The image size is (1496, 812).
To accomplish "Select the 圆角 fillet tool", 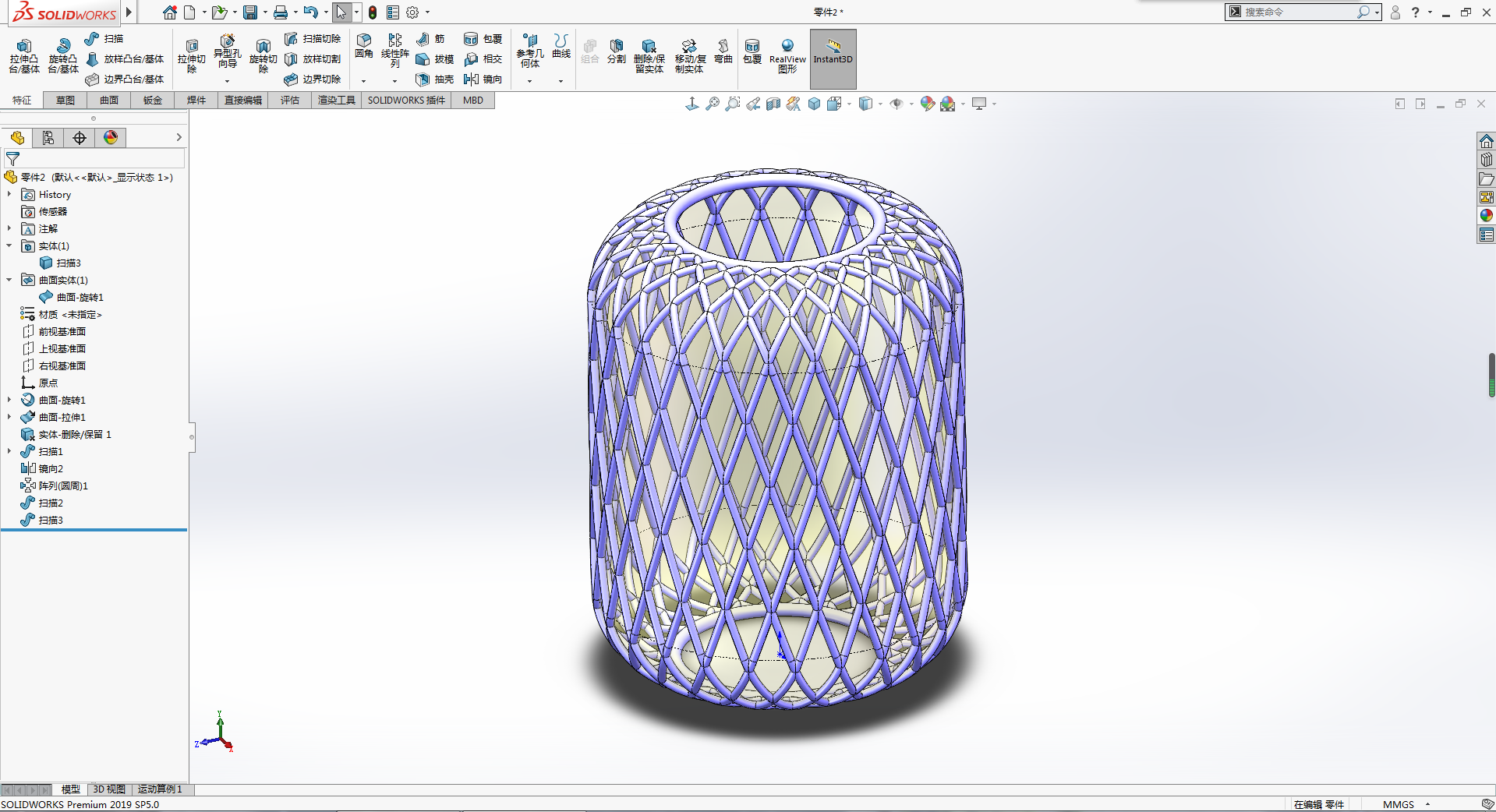I will (364, 47).
